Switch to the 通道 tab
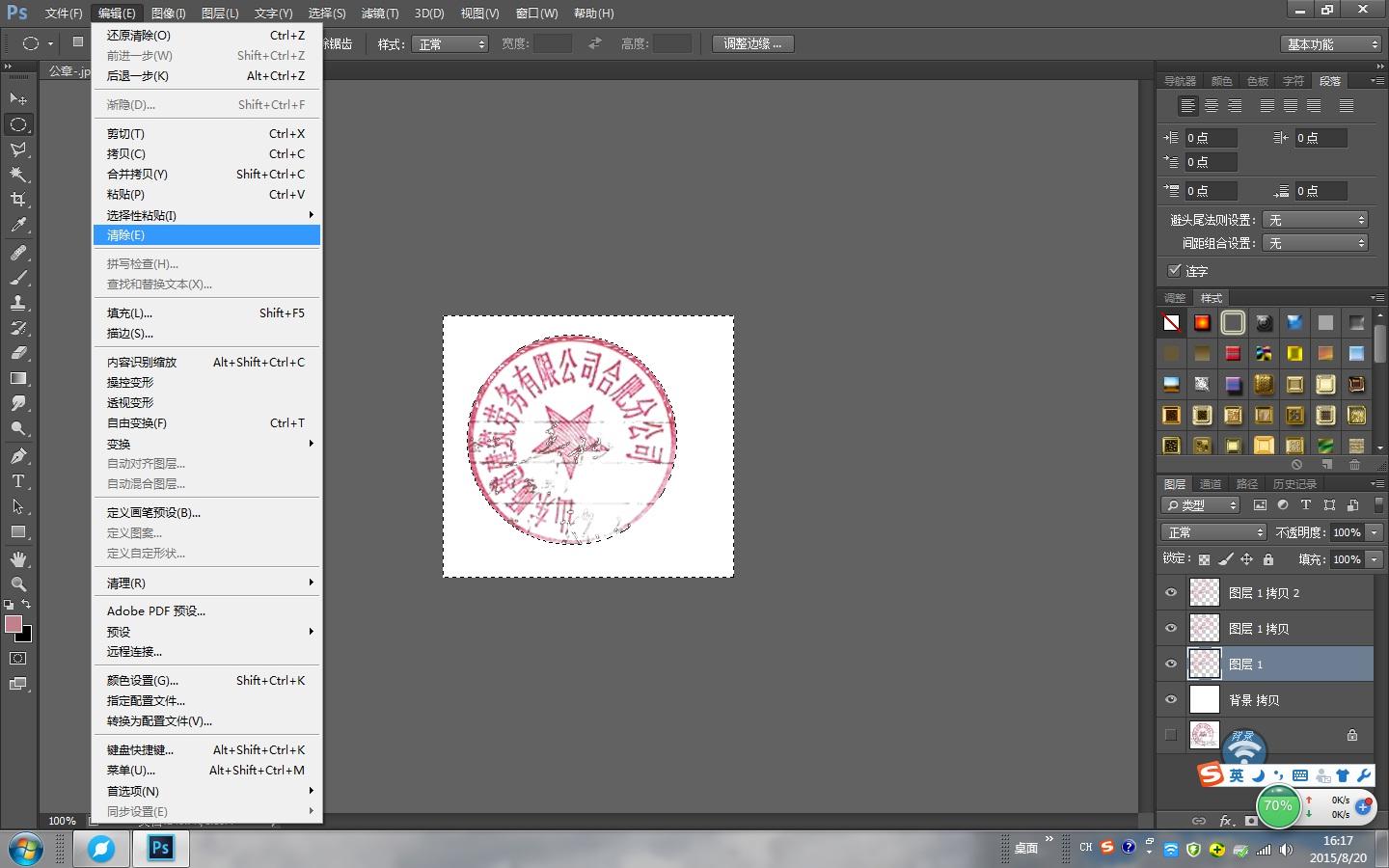Image resolution: width=1389 pixels, height=868 pixels. pos(1211,484)
